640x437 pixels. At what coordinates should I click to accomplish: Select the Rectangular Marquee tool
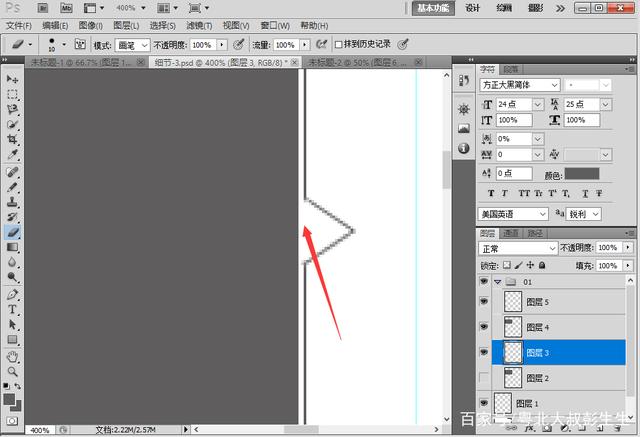(x=12, y=94)
